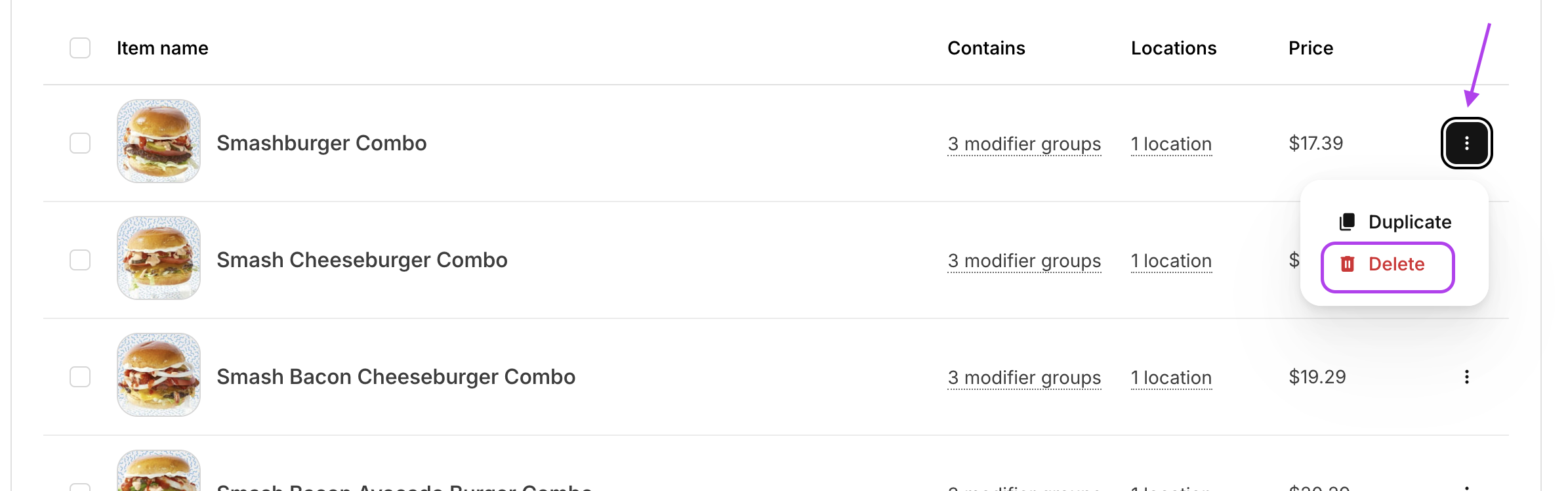Image resolution: width=1568 pixels, height=491 pixels.
Task: Open three-dot menu for Smash Bacon Cheeseburger Combo
Action: pyautogui.click(x=1466, y=377)
